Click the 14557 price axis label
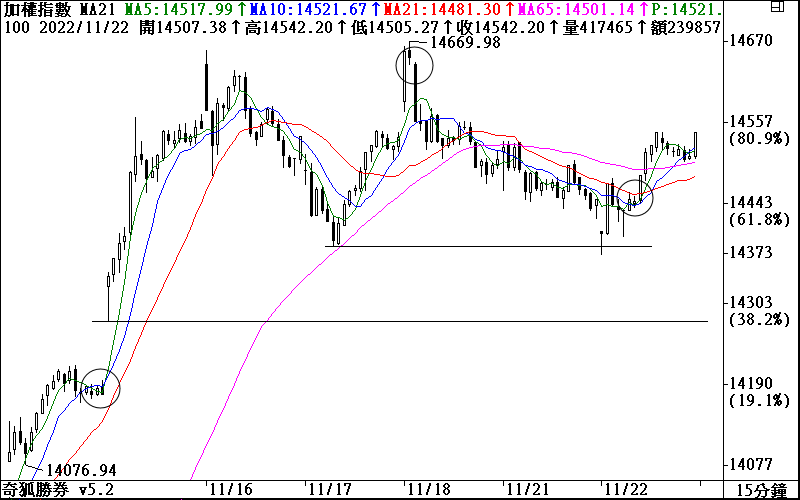Screen dimensions: 800x500 click(x=749, y=121)
